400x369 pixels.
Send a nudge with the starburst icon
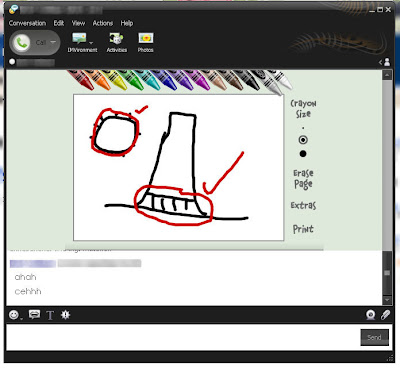click(x=65, y=314)
